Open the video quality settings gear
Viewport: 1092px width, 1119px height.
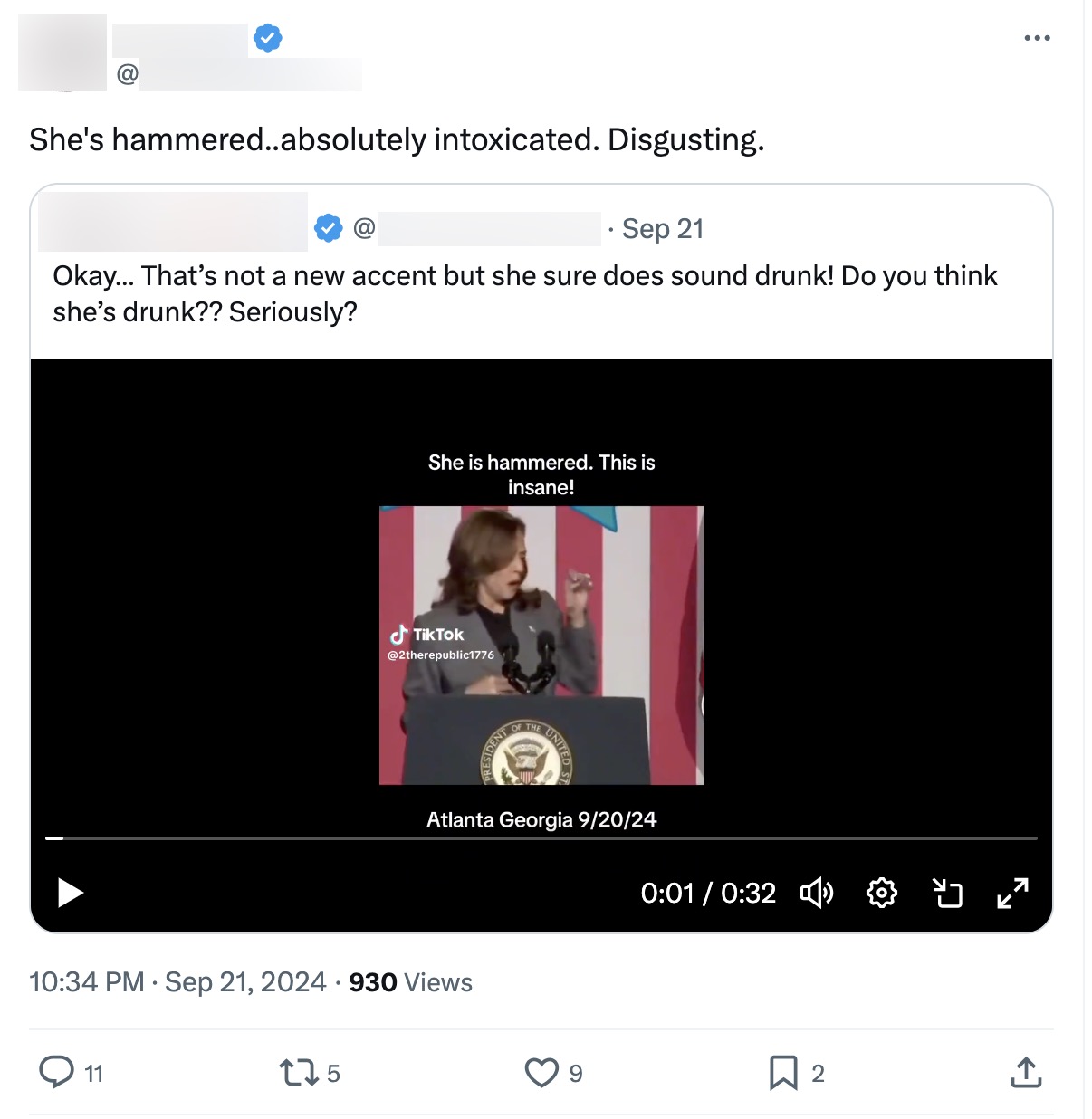881,893
